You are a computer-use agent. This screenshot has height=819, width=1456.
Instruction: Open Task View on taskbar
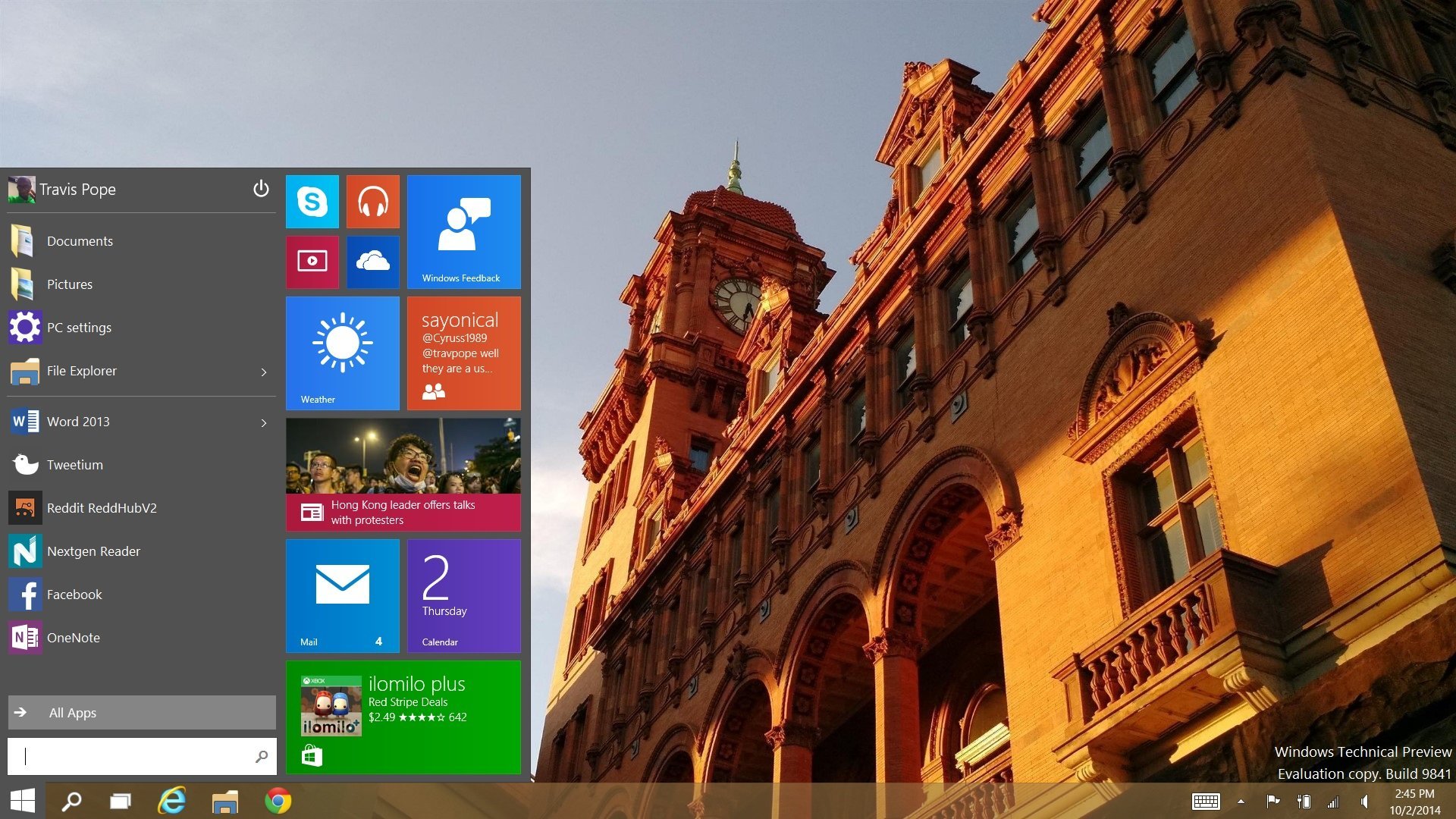coord(121,801)
